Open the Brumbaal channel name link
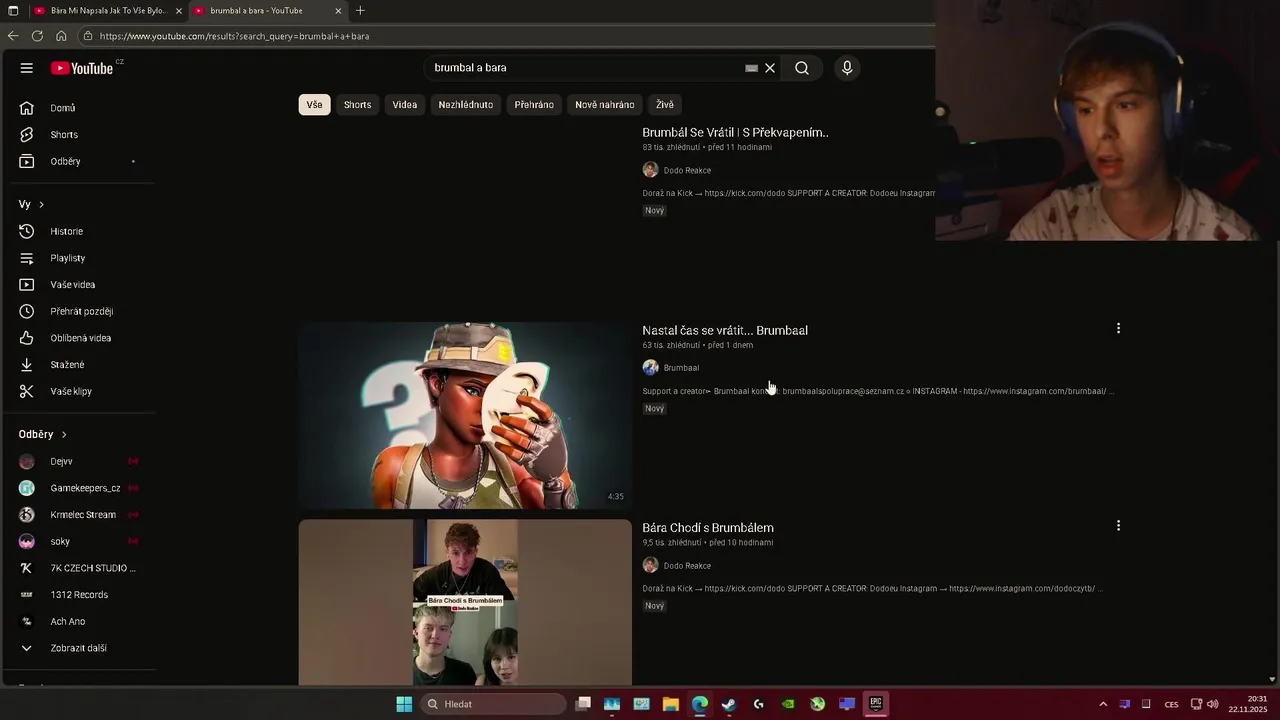The height and width of the screenshot is (720, 1280). tap(681, 368)
